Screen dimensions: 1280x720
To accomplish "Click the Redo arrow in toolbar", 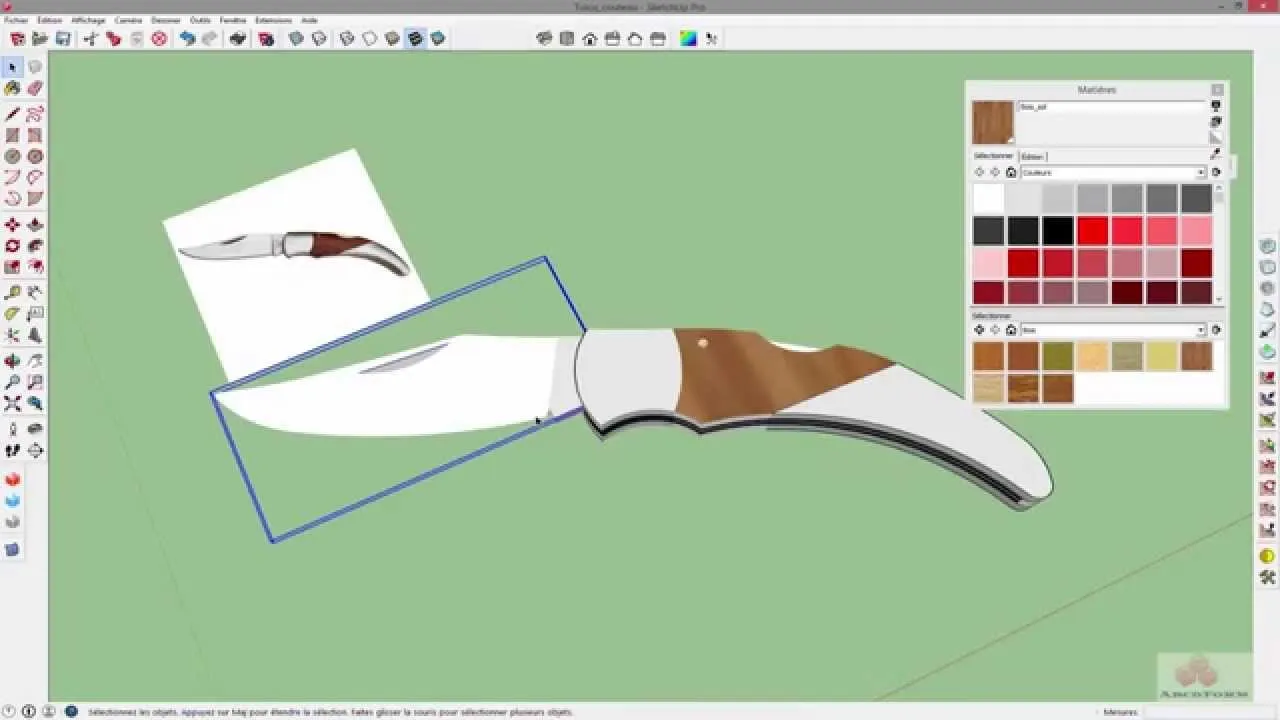I will point(209,39).
